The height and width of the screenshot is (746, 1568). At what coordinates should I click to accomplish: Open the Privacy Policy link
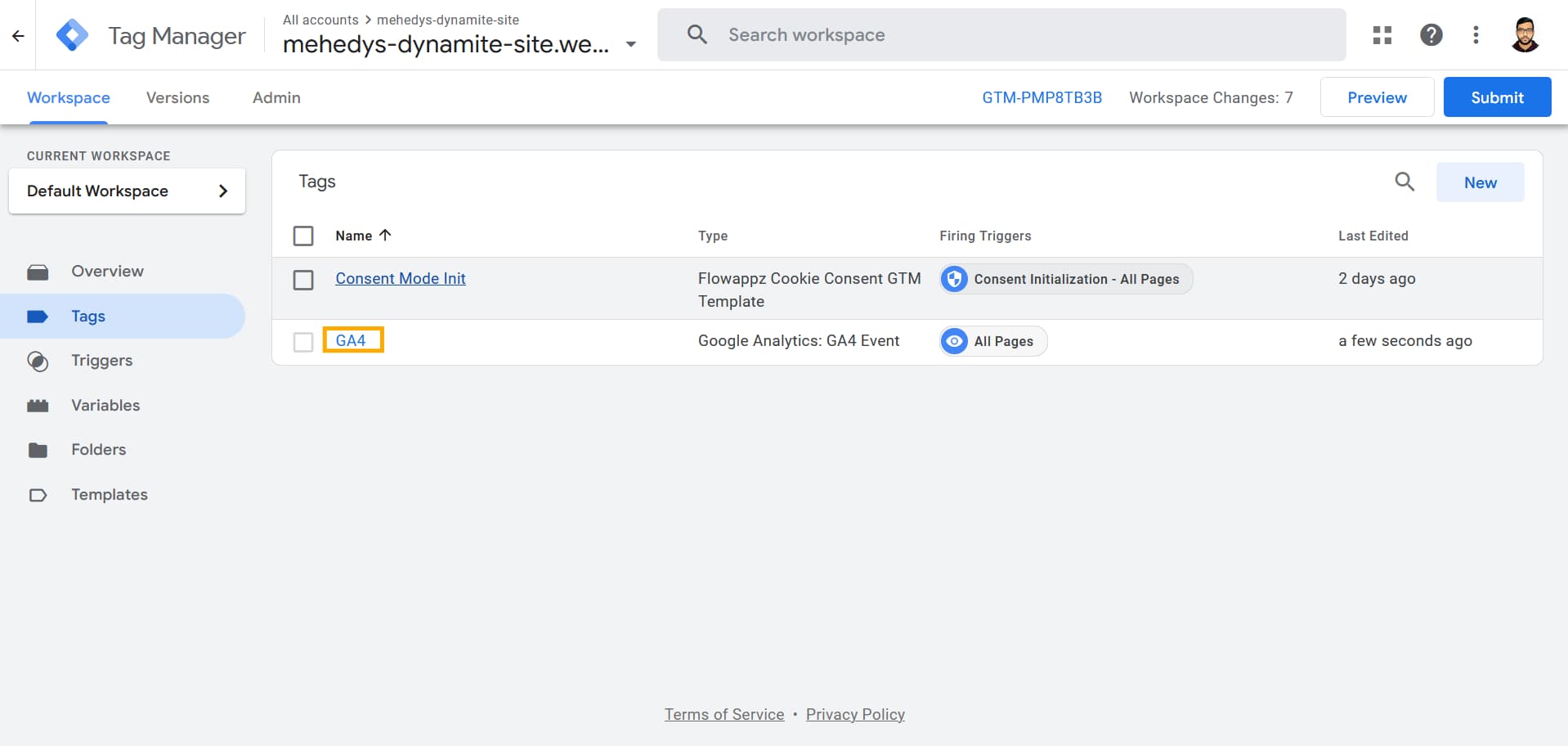[x=855, y=714]
